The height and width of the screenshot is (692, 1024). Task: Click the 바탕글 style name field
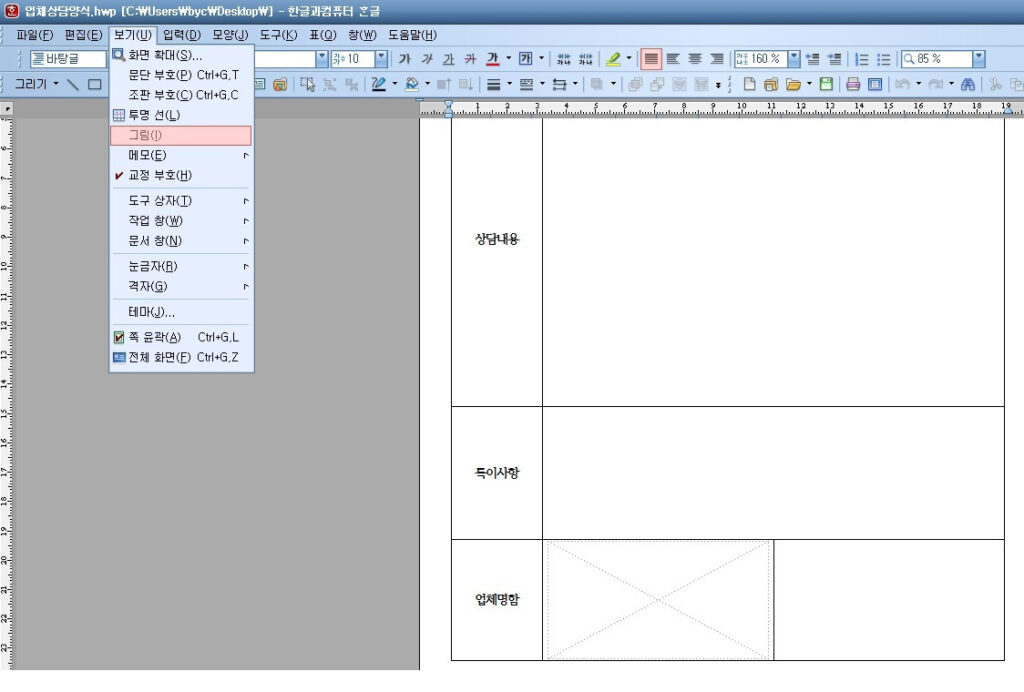[x=68, y=59]
